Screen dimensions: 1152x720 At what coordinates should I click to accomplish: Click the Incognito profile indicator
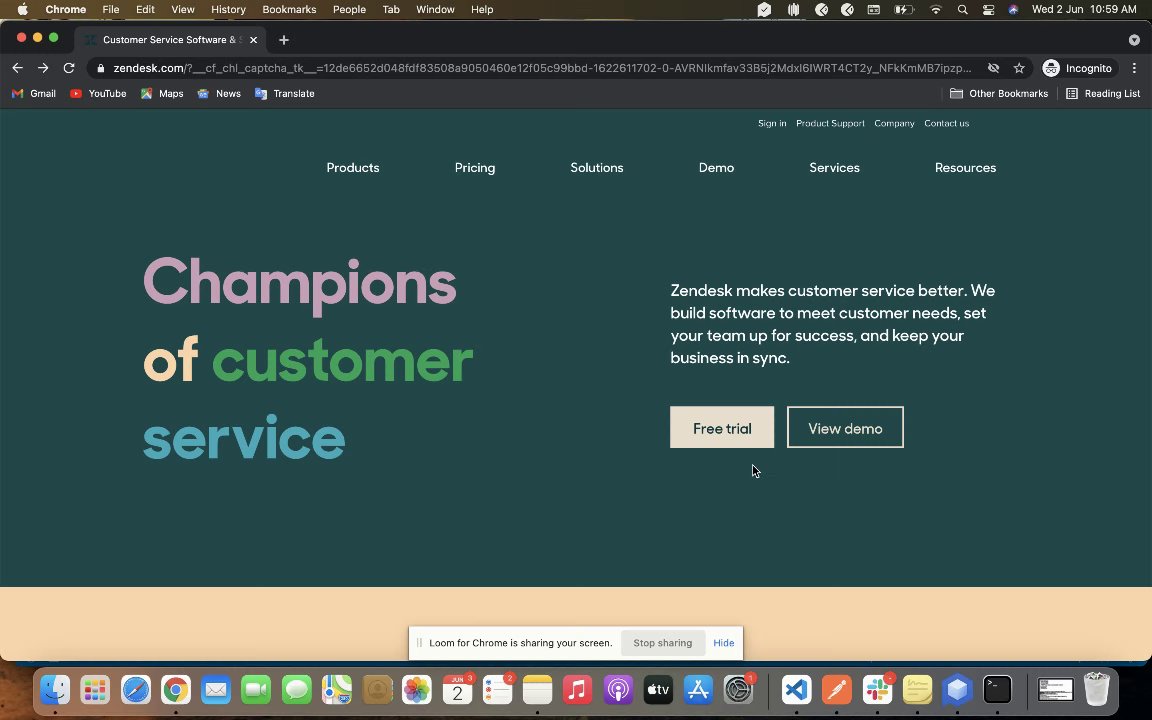[1077, 68]
